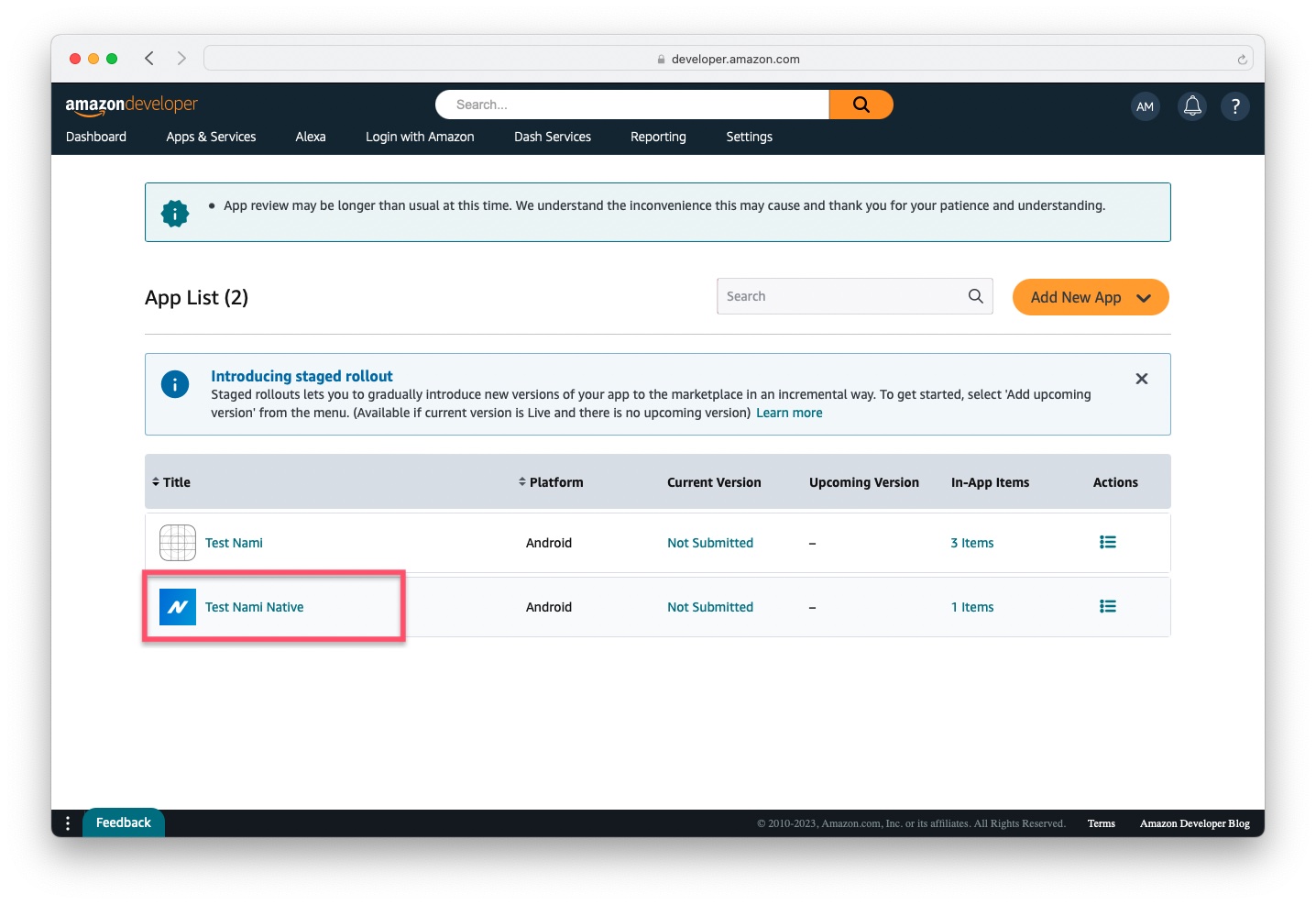
Task: Open the Terms footer link
Action: coord(1102,823)
